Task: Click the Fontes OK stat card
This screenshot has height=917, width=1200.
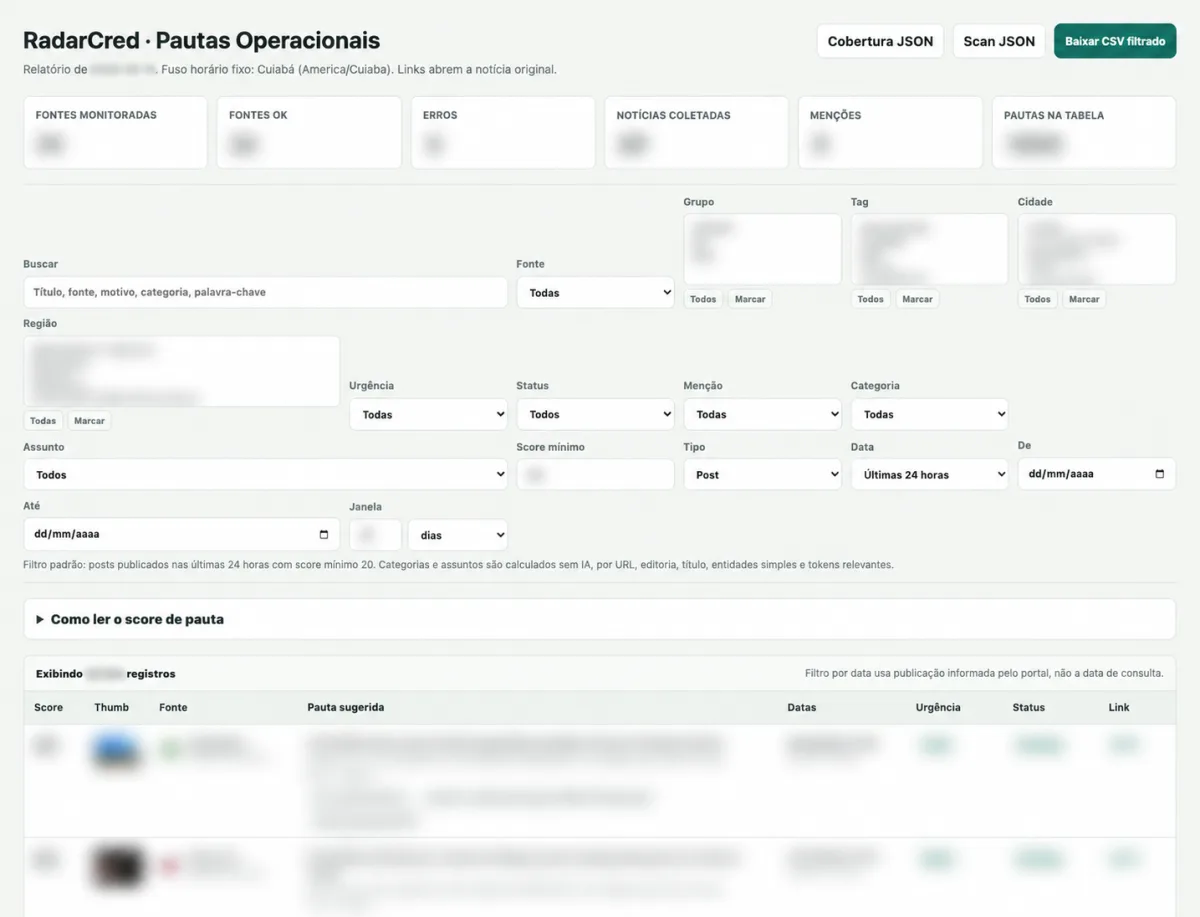Action: click(x=309, y=132)
